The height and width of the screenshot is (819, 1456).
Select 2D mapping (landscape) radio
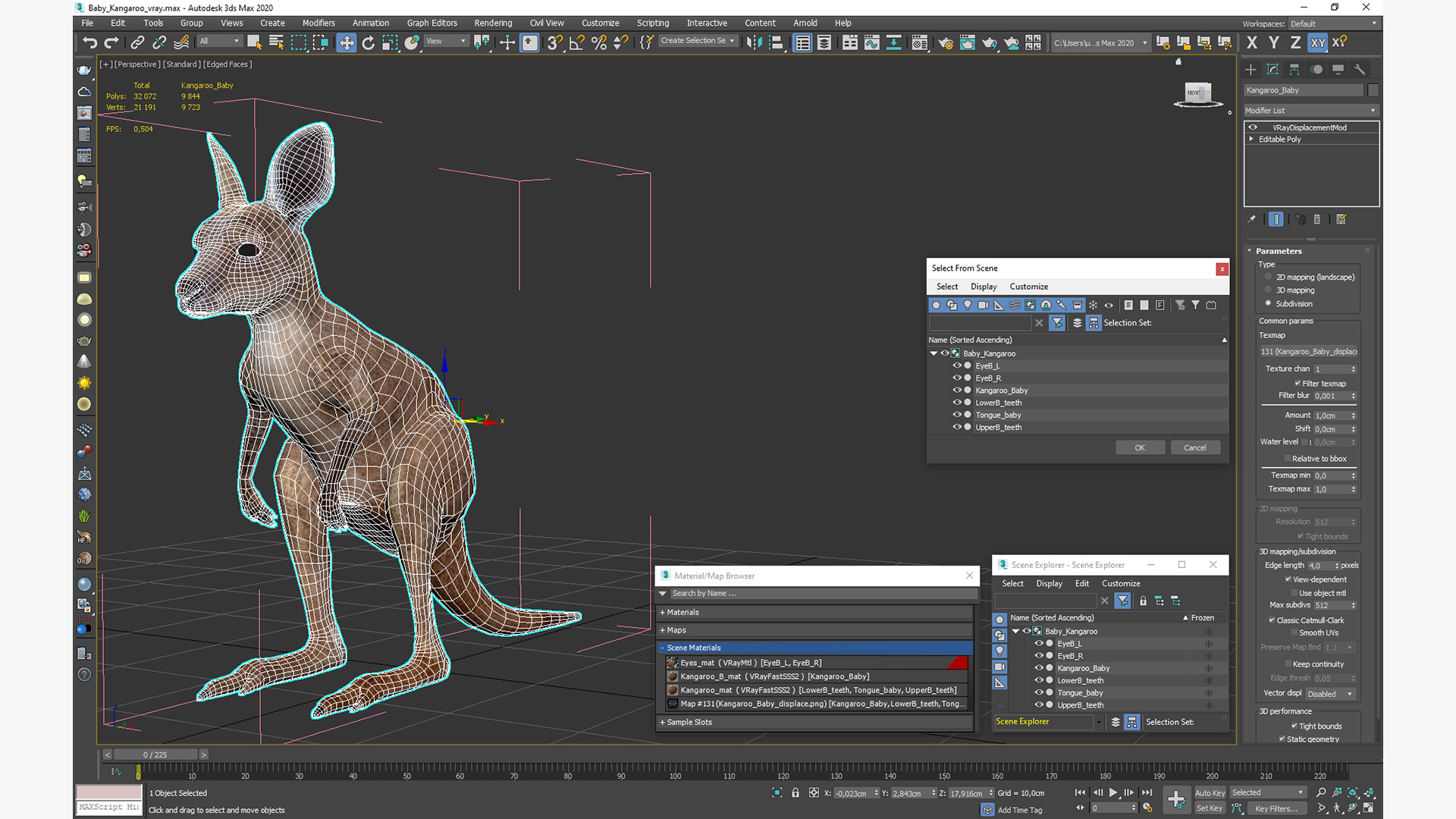click(x=1269, y=277)
